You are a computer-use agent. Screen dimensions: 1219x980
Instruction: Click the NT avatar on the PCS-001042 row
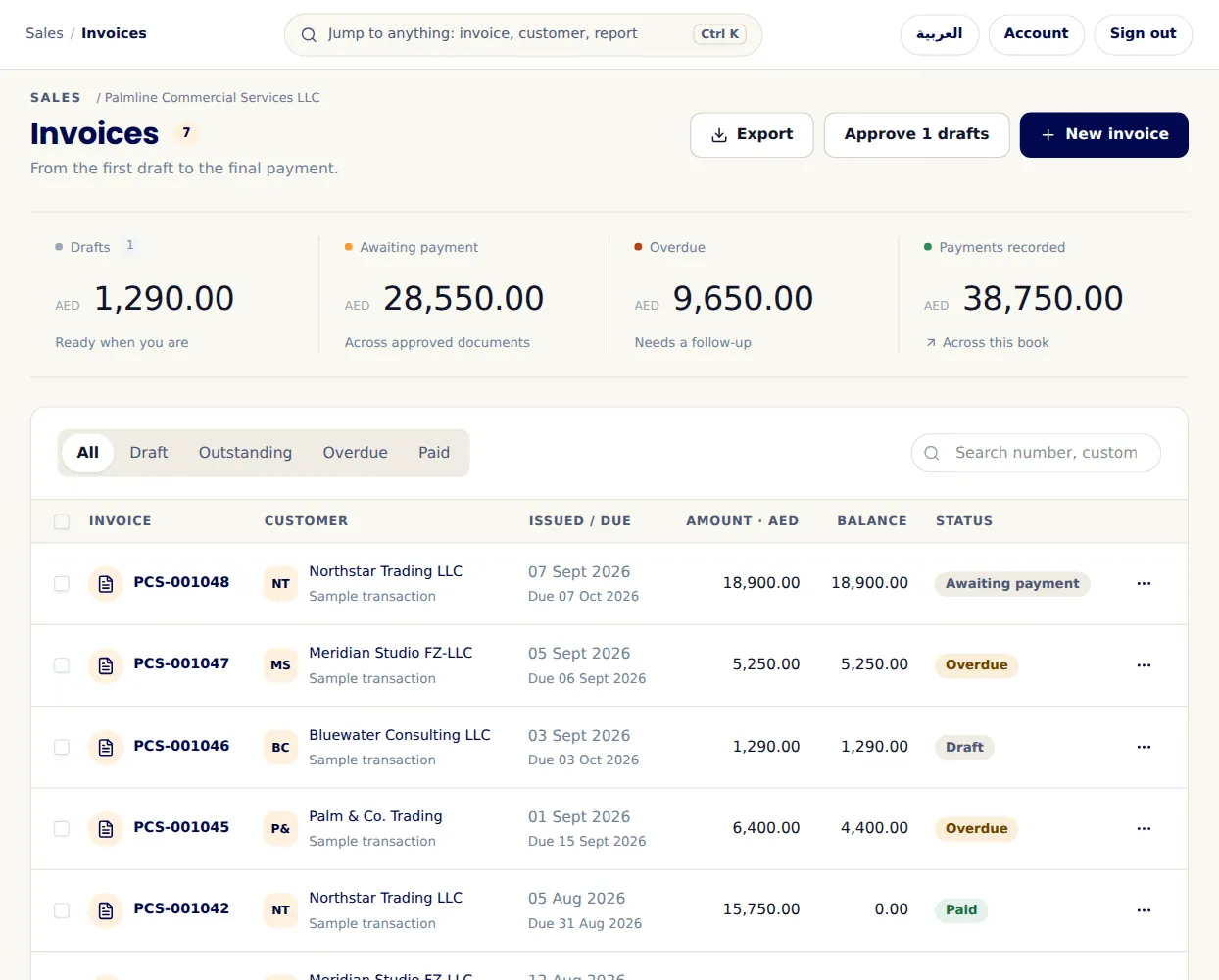(280, 910)
